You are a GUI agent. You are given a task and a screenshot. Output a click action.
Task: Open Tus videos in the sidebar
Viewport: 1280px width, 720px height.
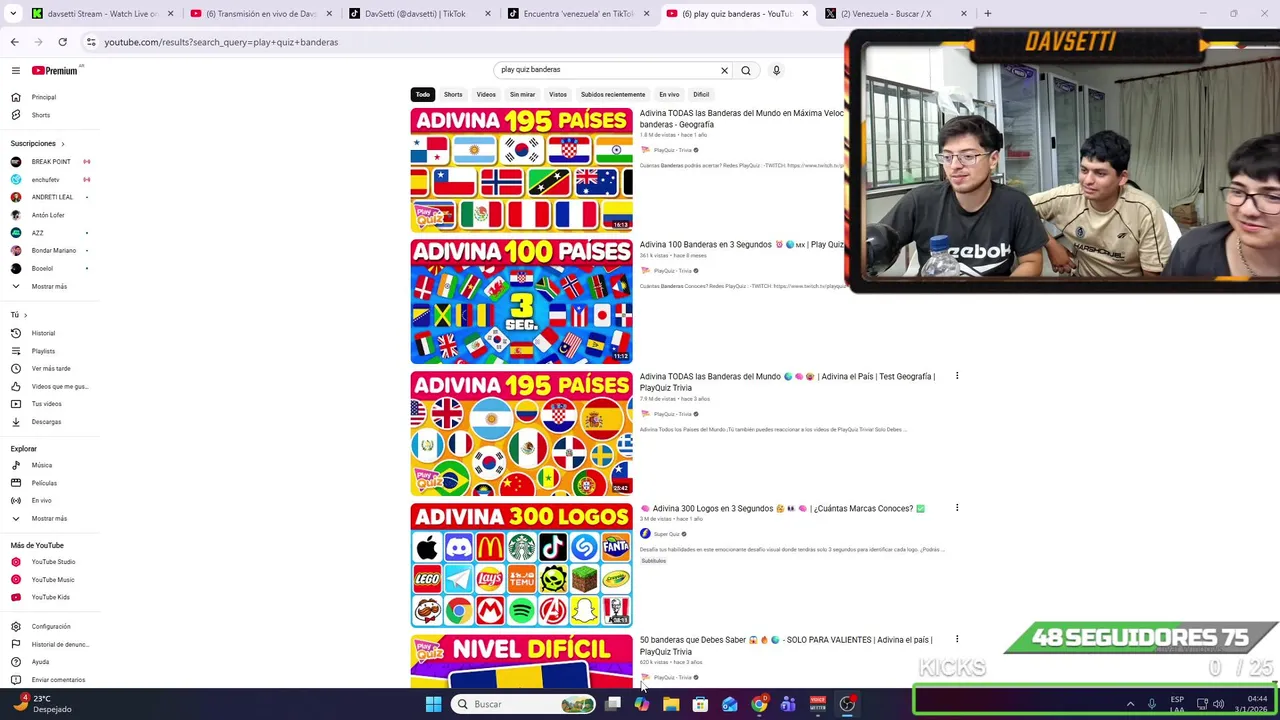point(46,404)
